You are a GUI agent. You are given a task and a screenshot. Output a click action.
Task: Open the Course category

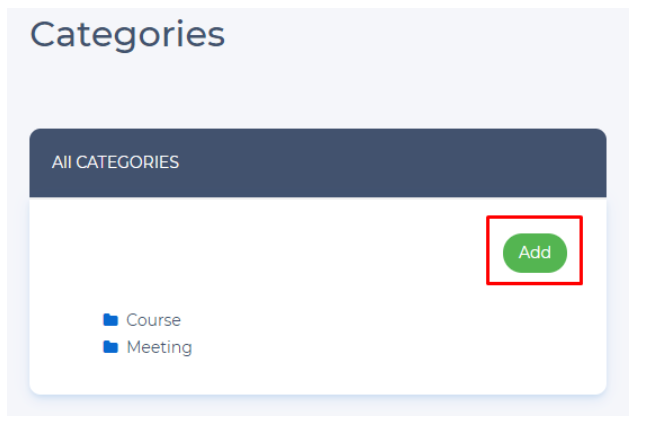tap(153, 320)
